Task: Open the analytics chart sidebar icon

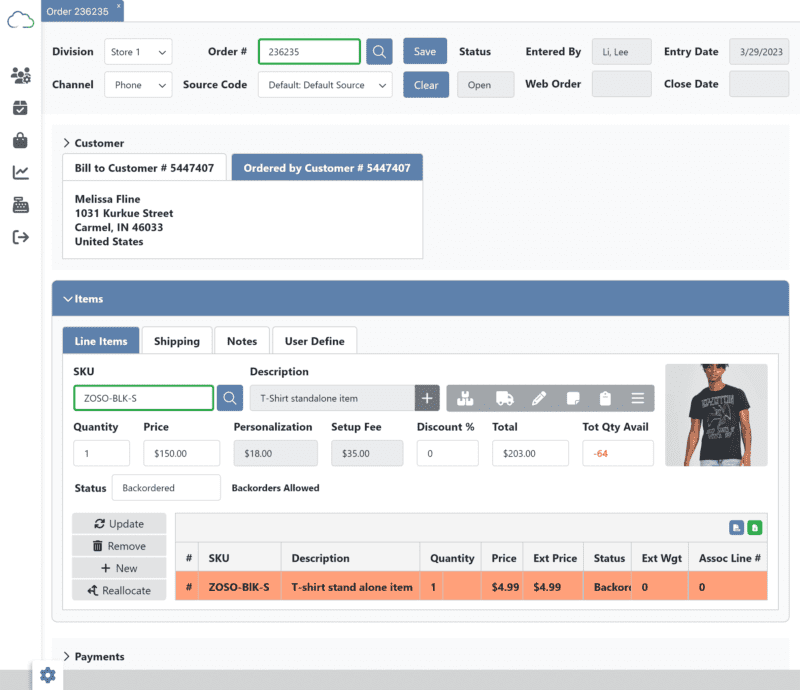Action: click(x=20, y=172)
